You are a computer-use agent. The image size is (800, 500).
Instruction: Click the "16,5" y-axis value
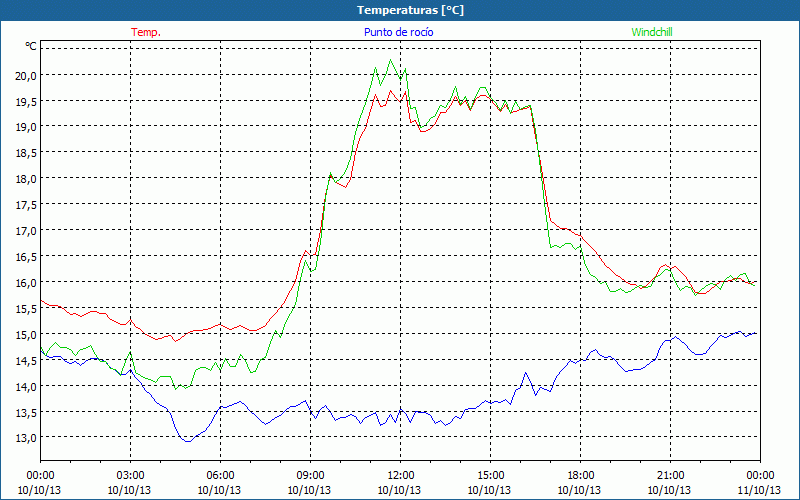pyautogui.click(x=27, y=257)
